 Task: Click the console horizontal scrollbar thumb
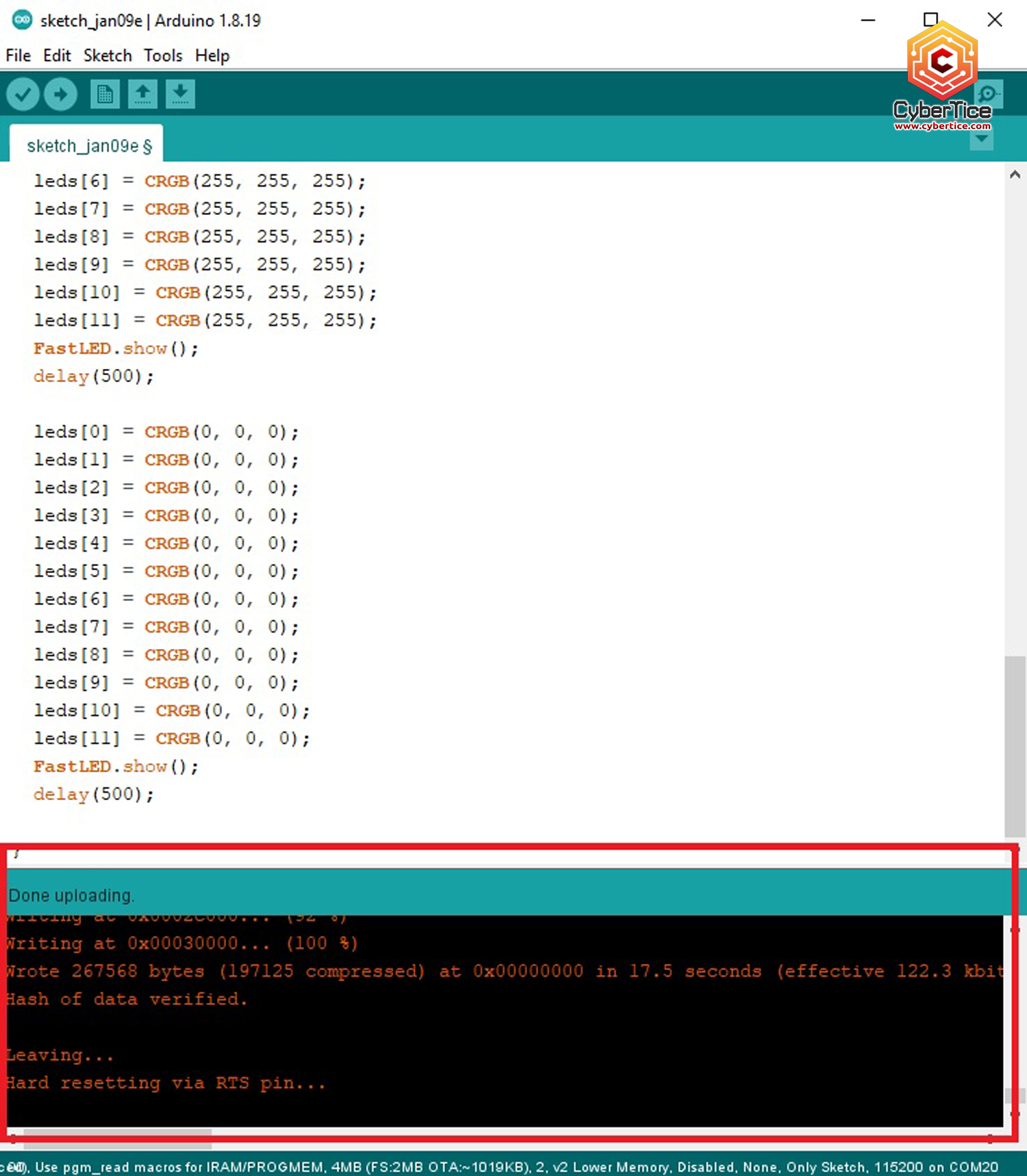(x=116, y=1137)
